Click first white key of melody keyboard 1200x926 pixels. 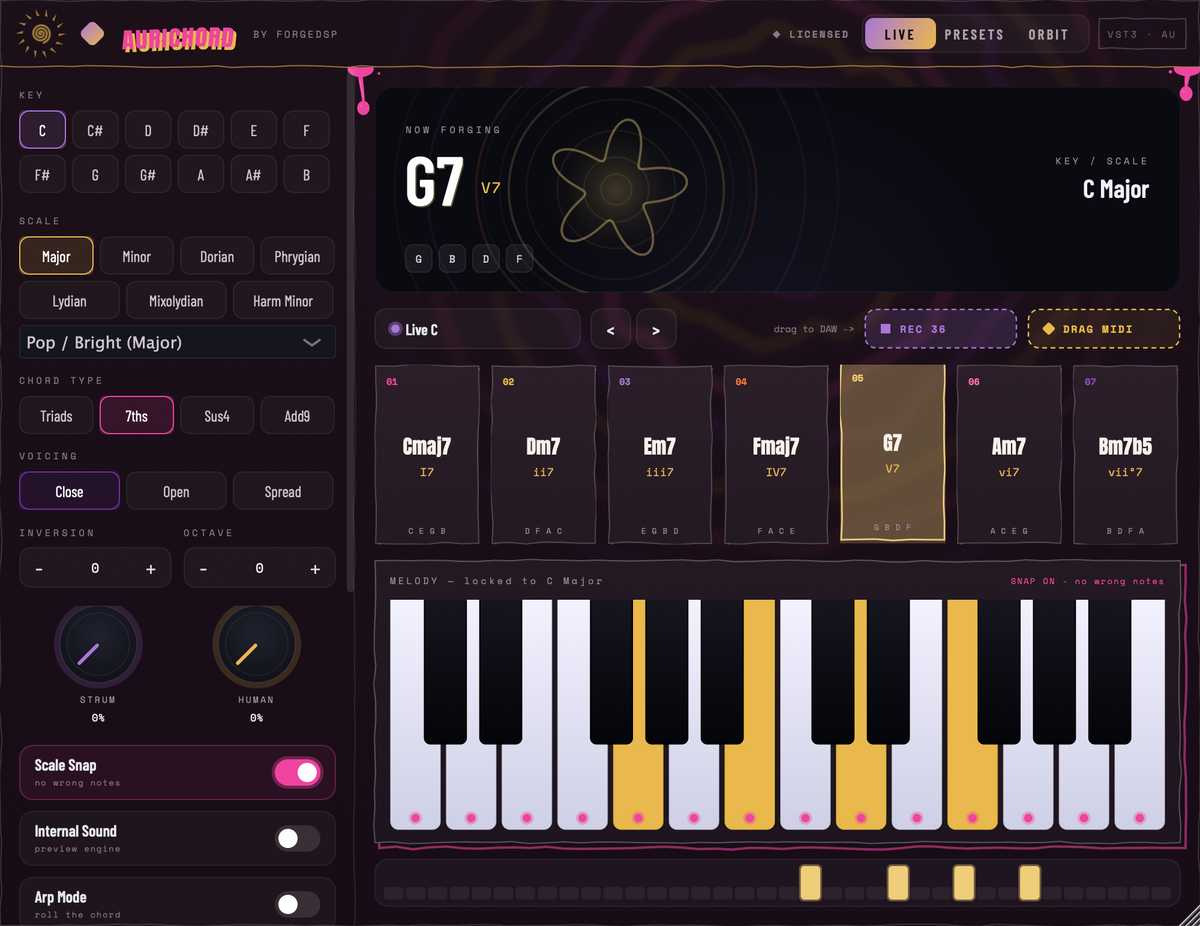(x=415, y=786)
